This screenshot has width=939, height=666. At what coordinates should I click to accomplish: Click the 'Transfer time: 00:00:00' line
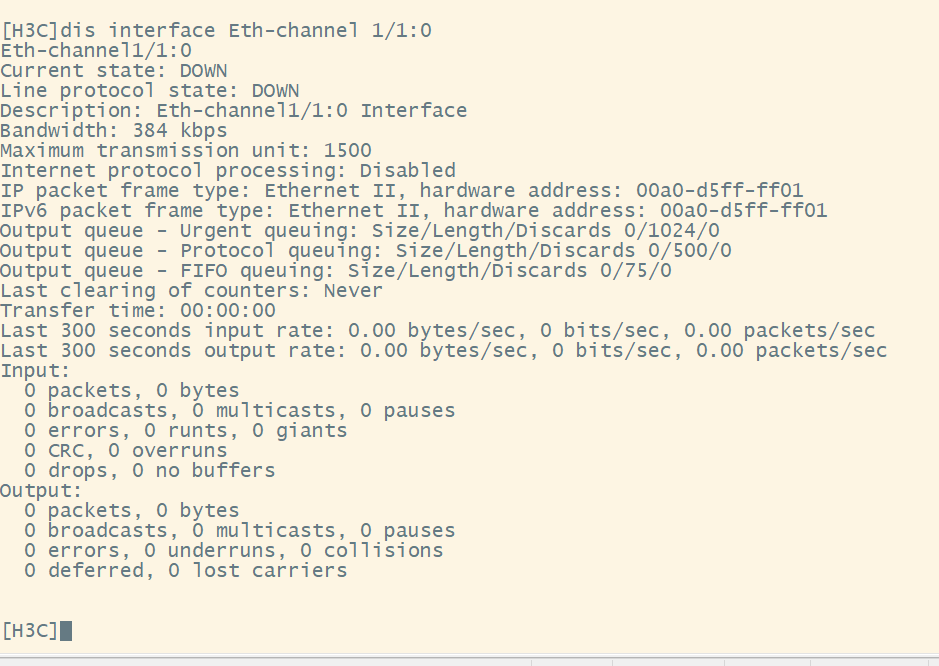coord(137,310)
